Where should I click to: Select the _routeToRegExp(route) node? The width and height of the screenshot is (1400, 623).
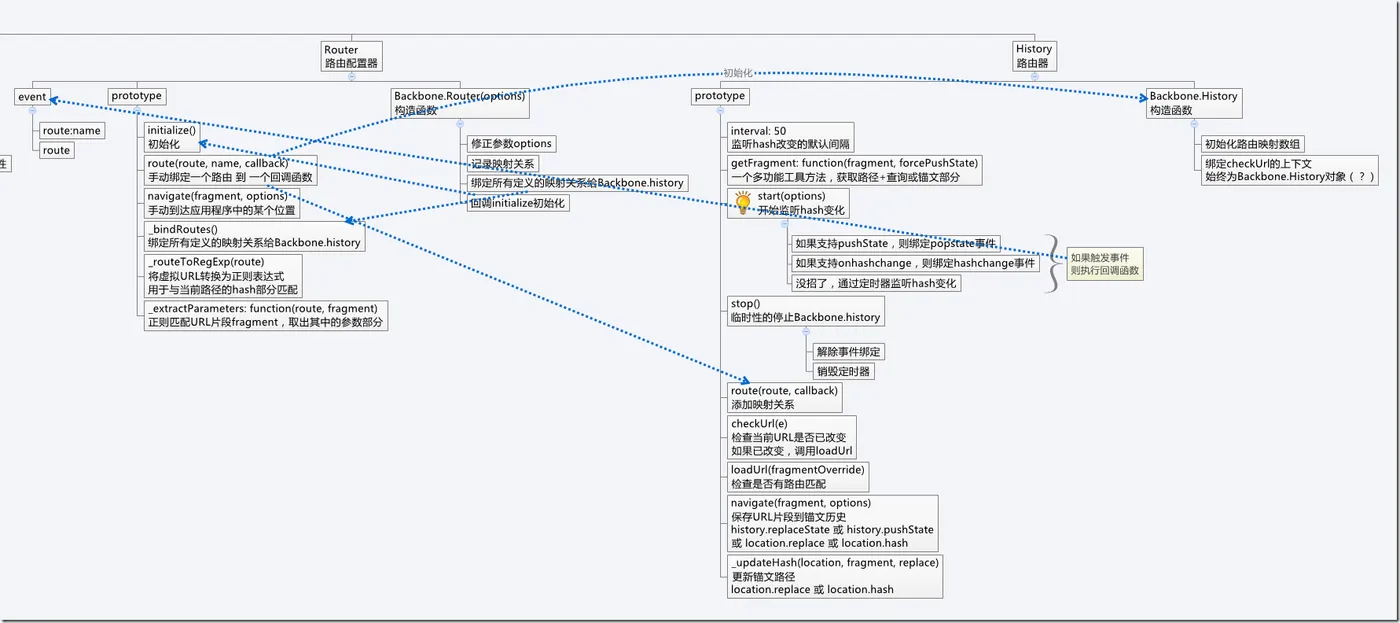[223, 276]
